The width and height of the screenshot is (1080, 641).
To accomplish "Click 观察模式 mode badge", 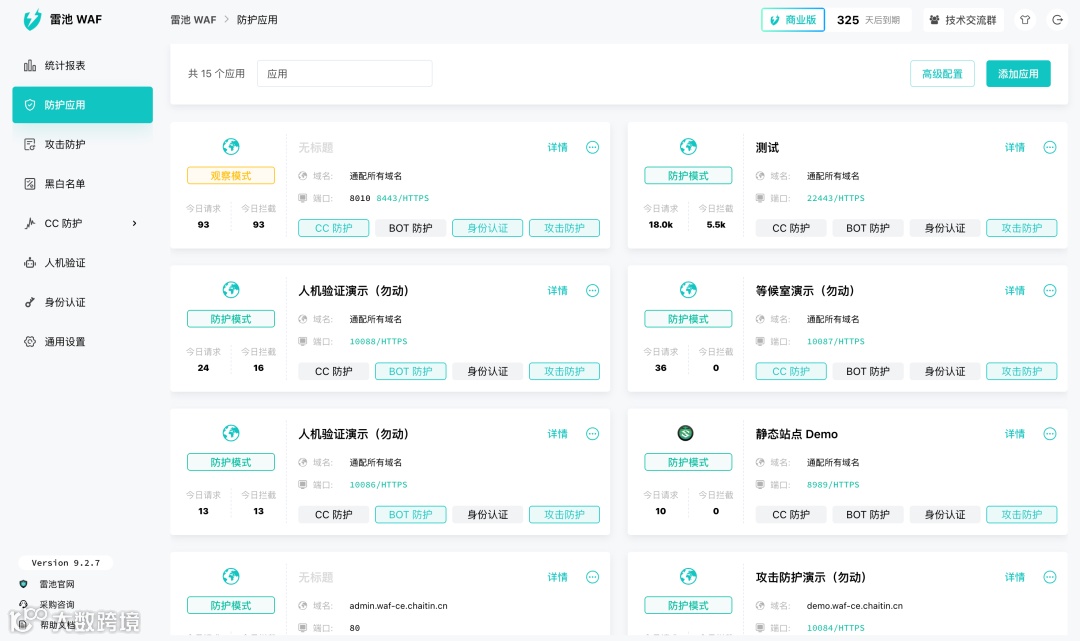I will 231,176.
